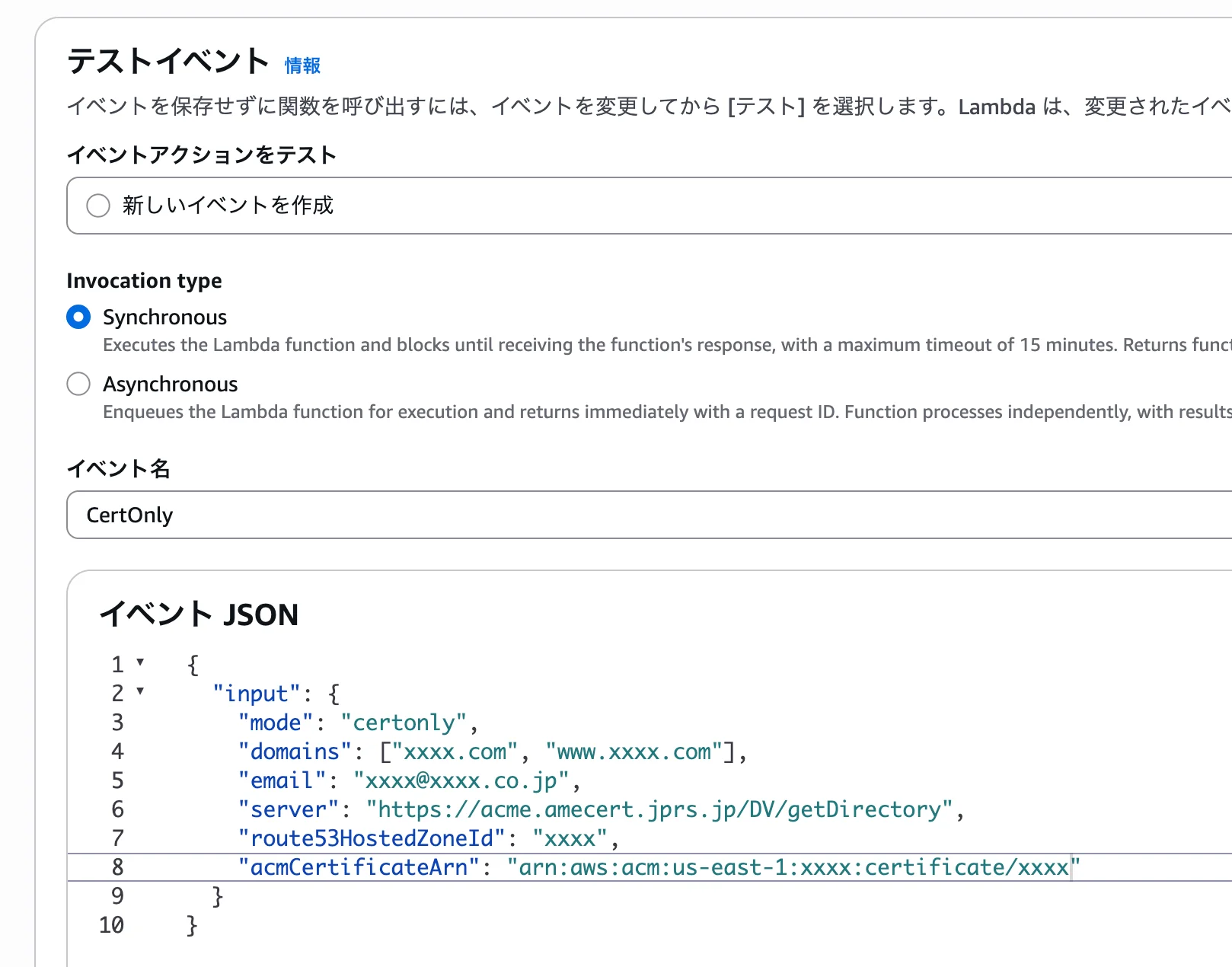Screen dimensions: 1232x967
Task: Click into the CertOnly event name field
Action: pyautogui.click(x=305, y=515)
